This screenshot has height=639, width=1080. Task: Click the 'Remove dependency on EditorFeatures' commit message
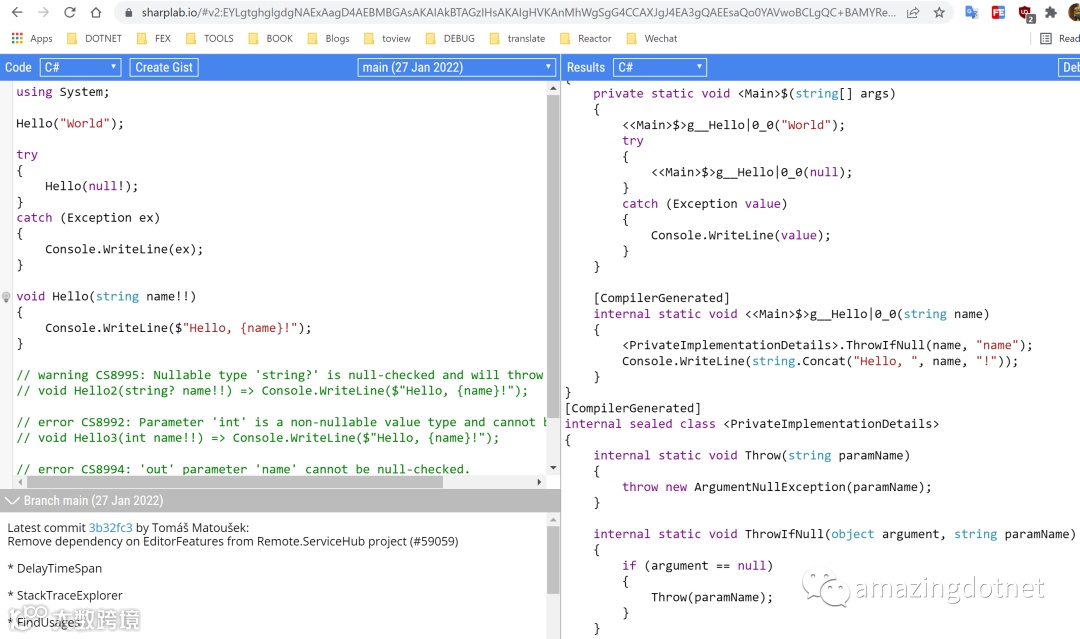pos(233,542)
